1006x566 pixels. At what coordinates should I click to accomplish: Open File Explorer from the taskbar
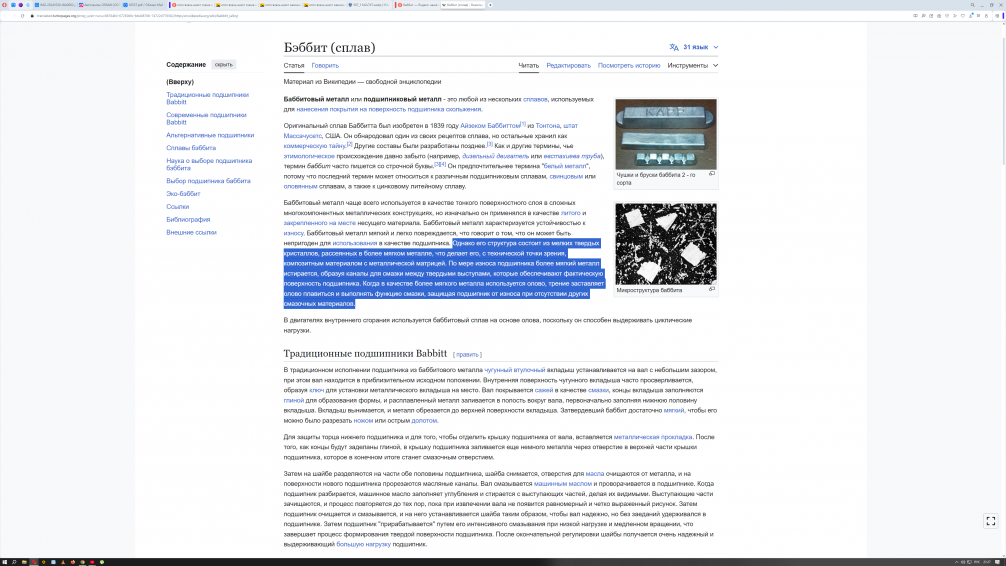tap(24, 562)
